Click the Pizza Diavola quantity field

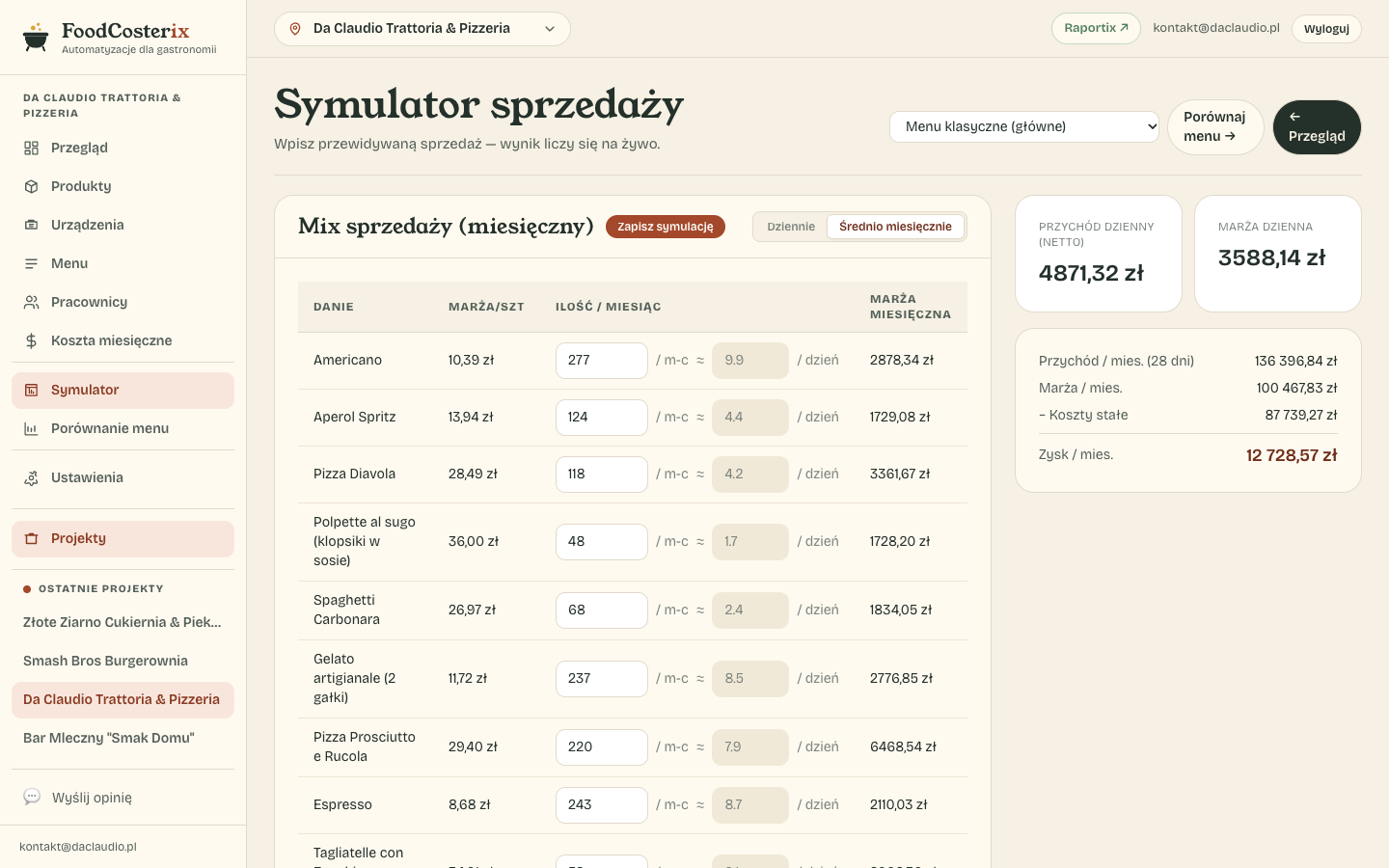[x=602, y=475]
